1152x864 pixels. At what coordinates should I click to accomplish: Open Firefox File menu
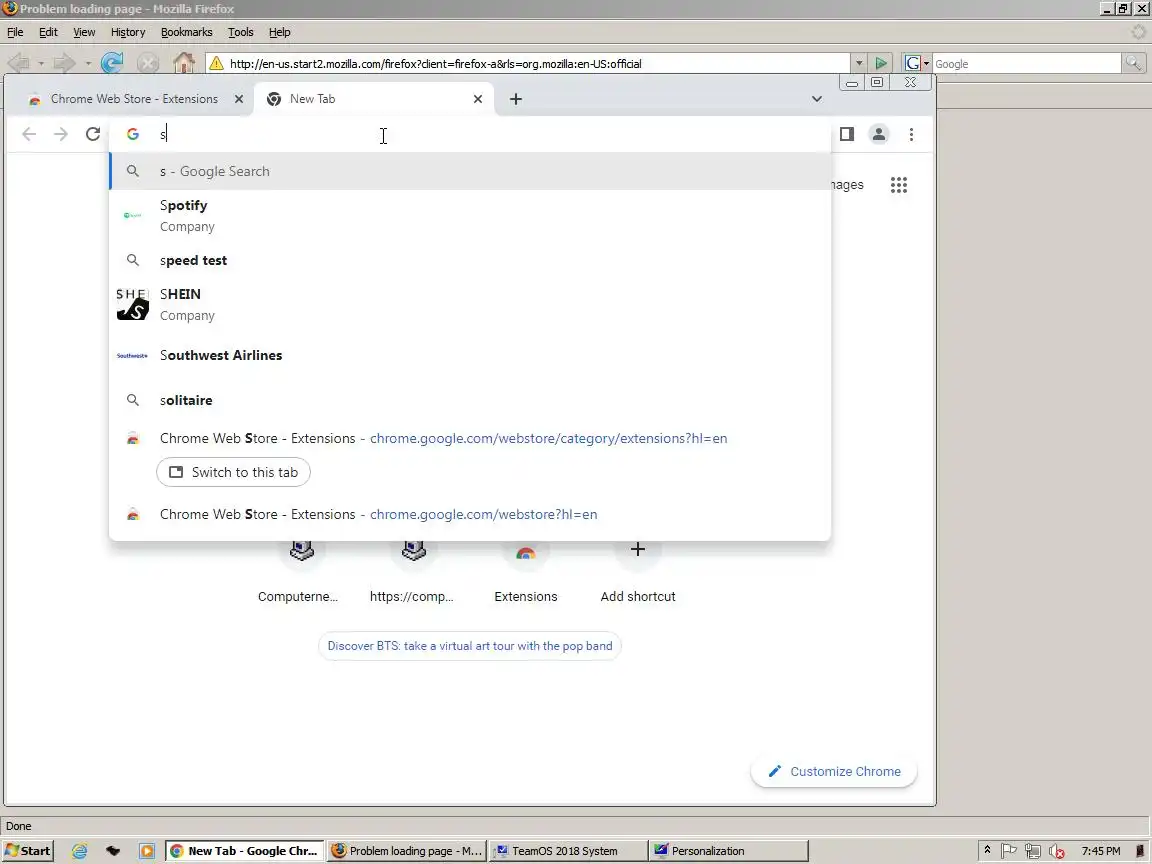[x=15, y=32]
